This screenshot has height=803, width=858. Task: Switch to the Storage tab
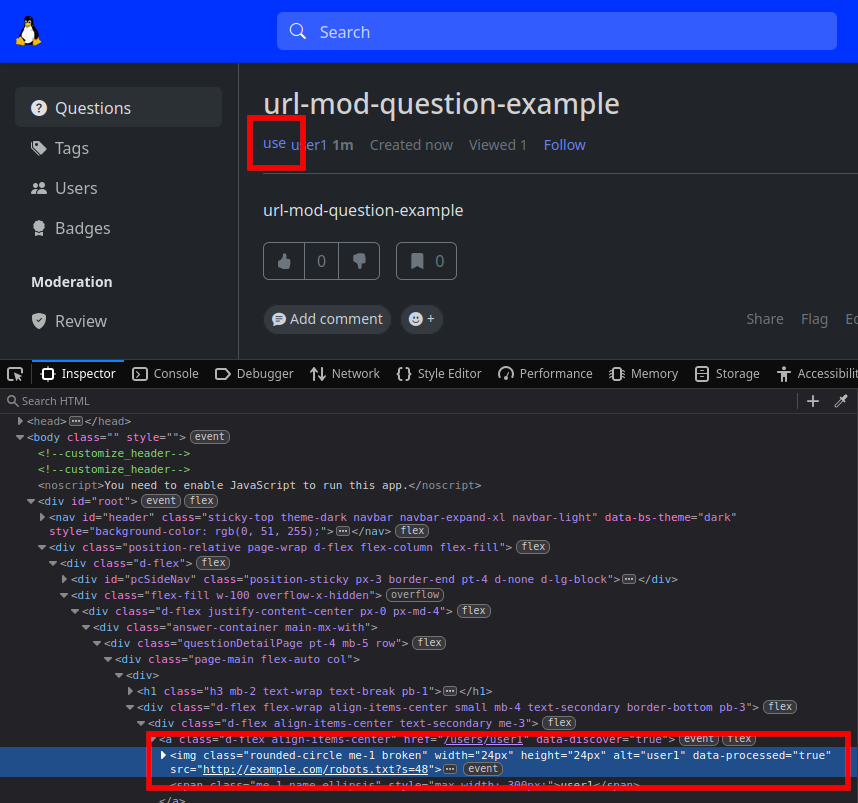pyautogui.click(x=727, y=374)
